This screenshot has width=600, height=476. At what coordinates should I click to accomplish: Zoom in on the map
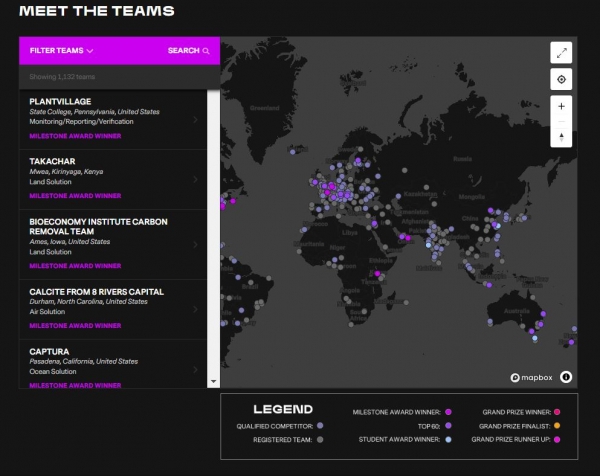561,106
